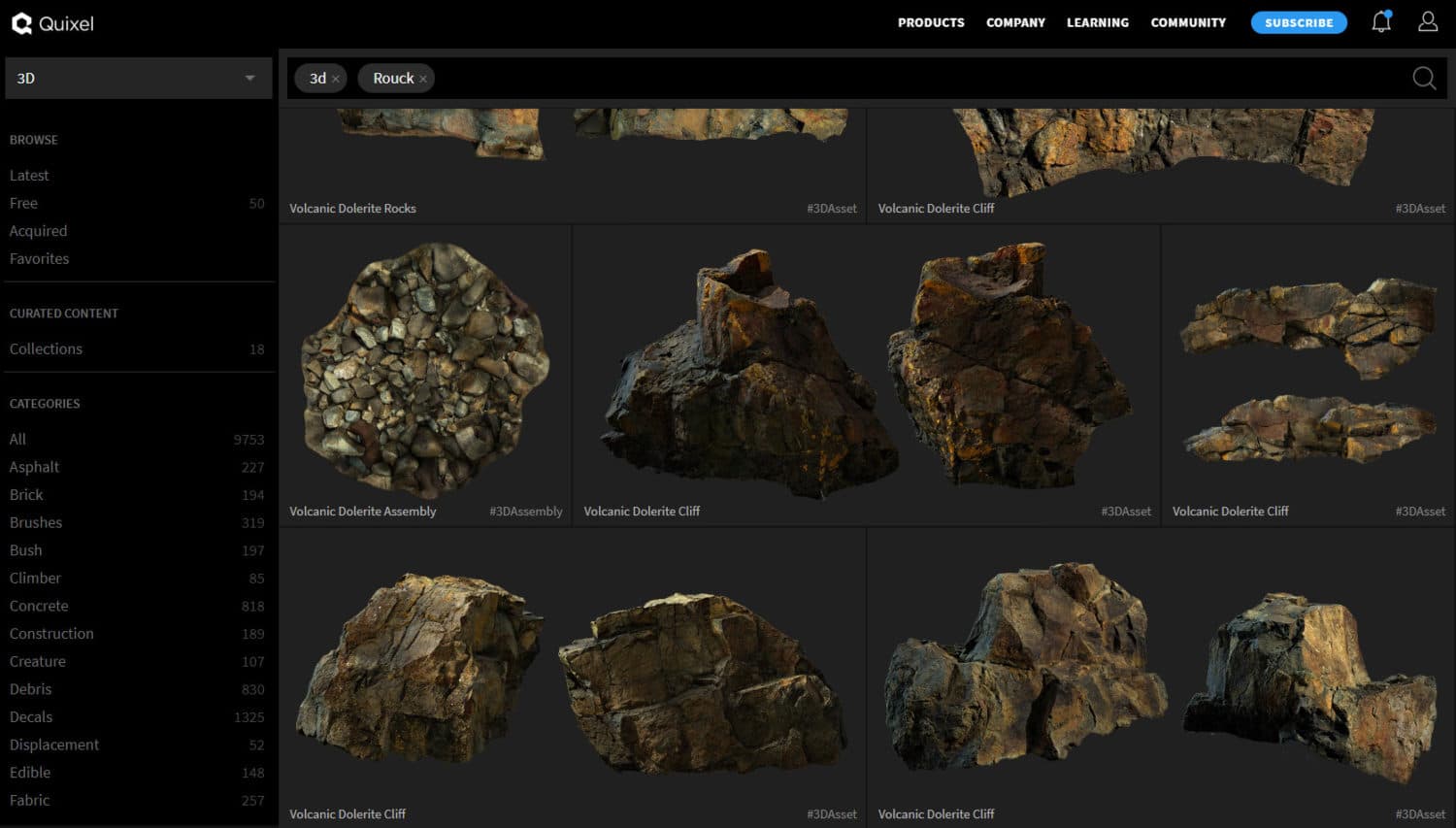Remove the 3d search tag

point(336,80)
